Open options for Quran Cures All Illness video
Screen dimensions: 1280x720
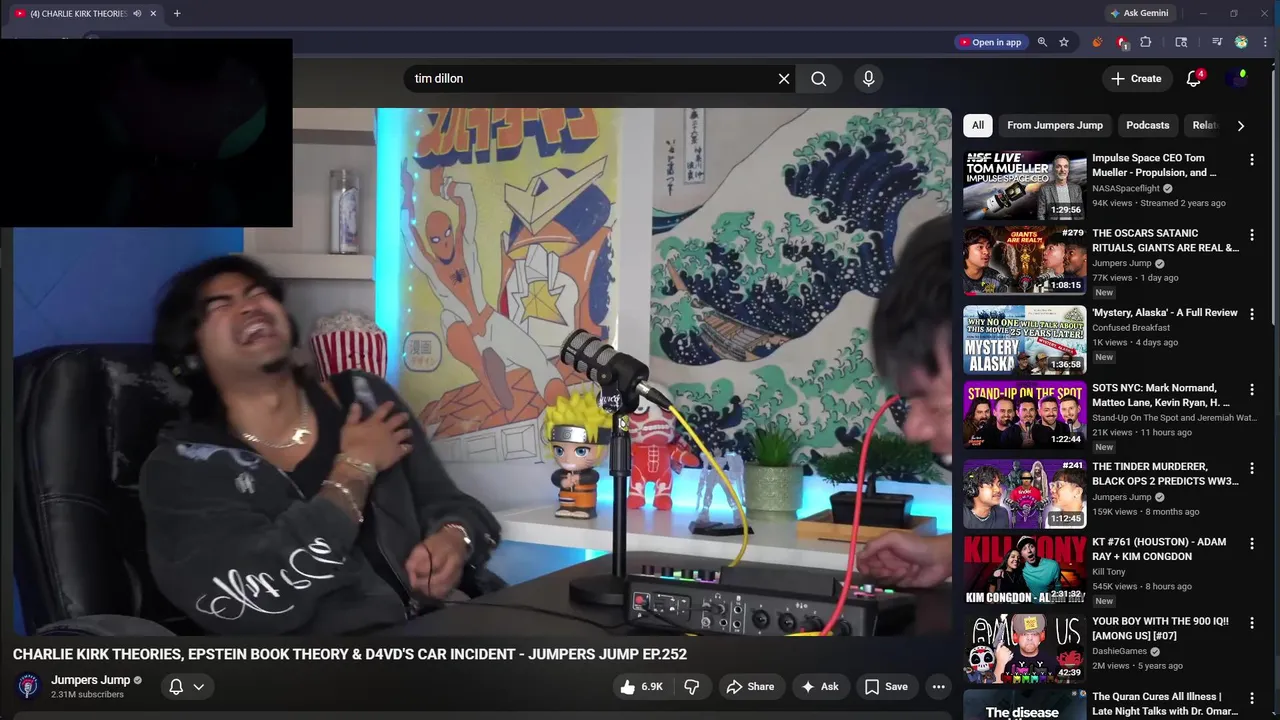click(x=1251, y=698)
